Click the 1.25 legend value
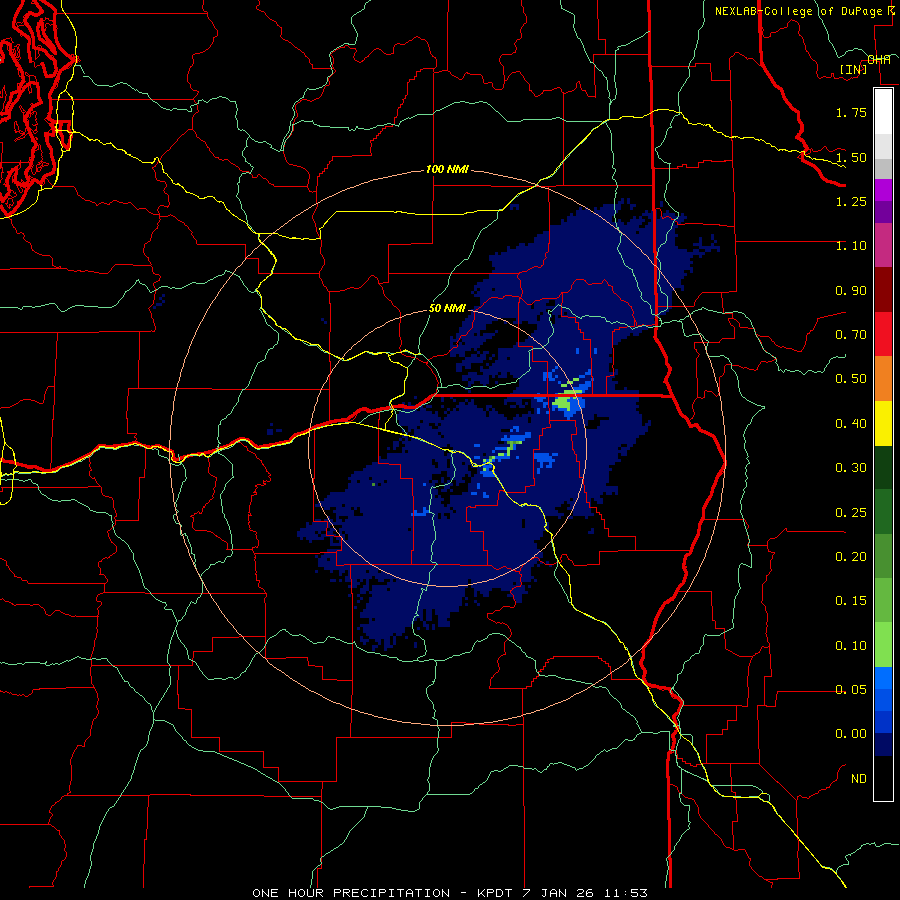900x900 pixels. [851, 201]
